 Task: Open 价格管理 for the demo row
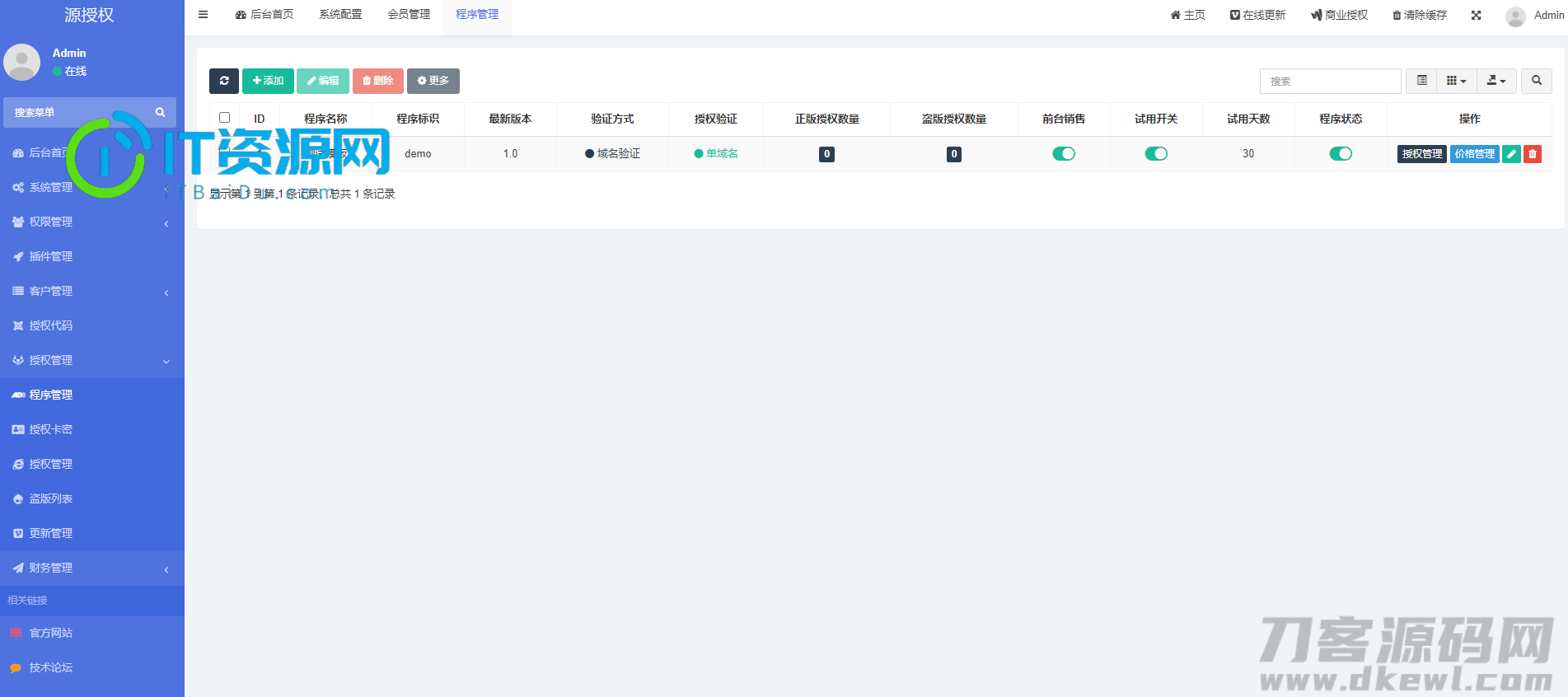[1475, 154]
